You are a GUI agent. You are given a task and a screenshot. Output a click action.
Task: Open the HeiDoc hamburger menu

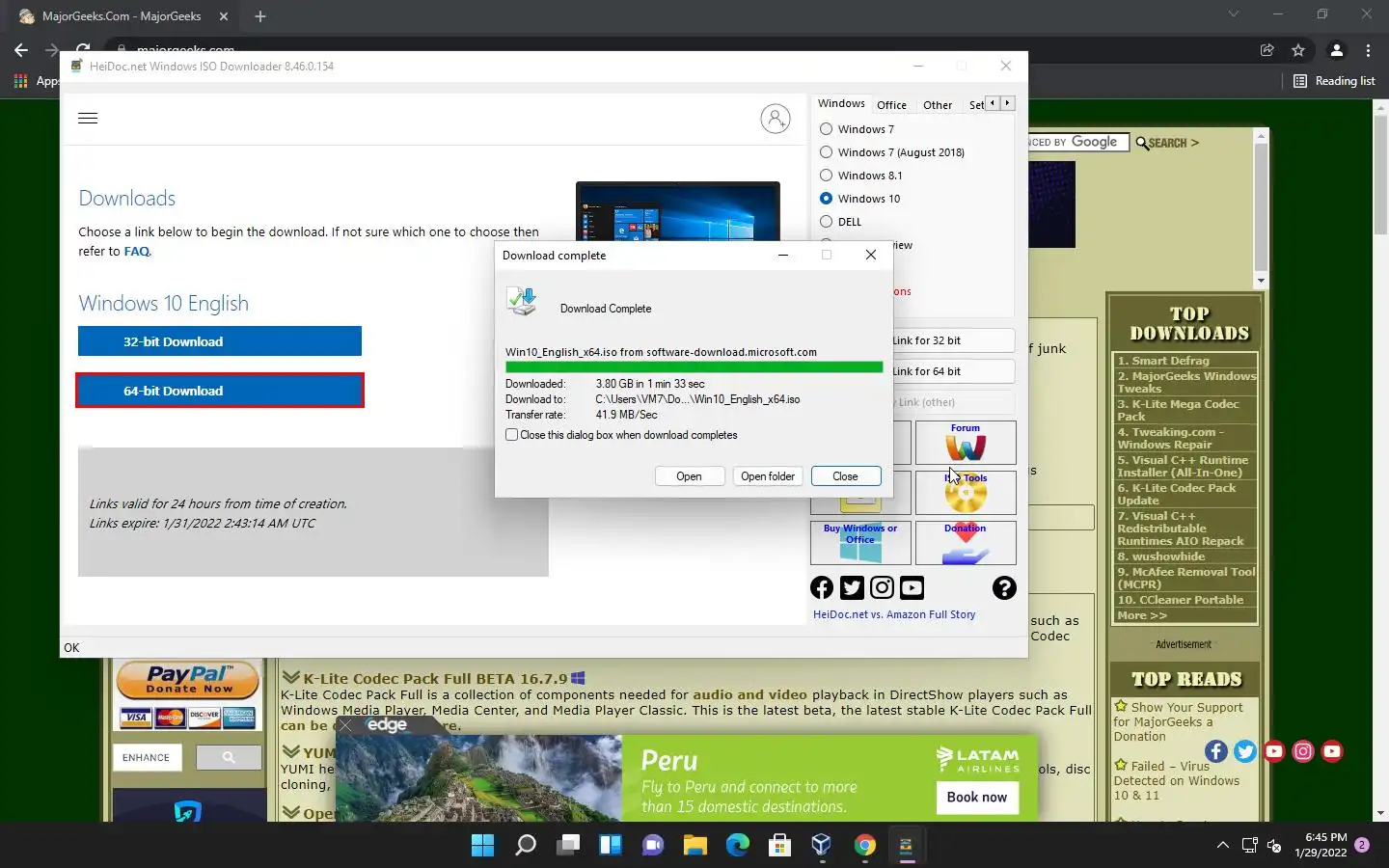tap(88, 119)
